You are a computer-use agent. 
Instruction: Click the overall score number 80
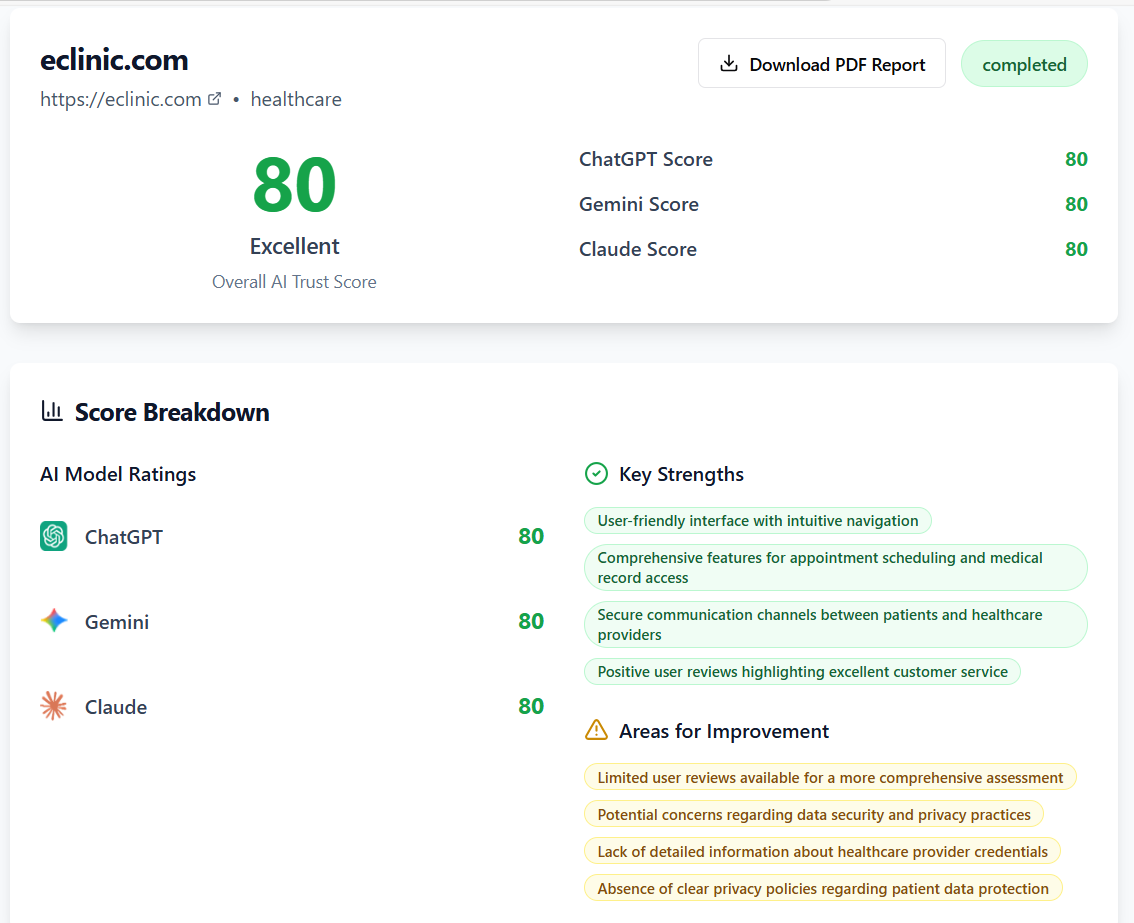[294, 186]
